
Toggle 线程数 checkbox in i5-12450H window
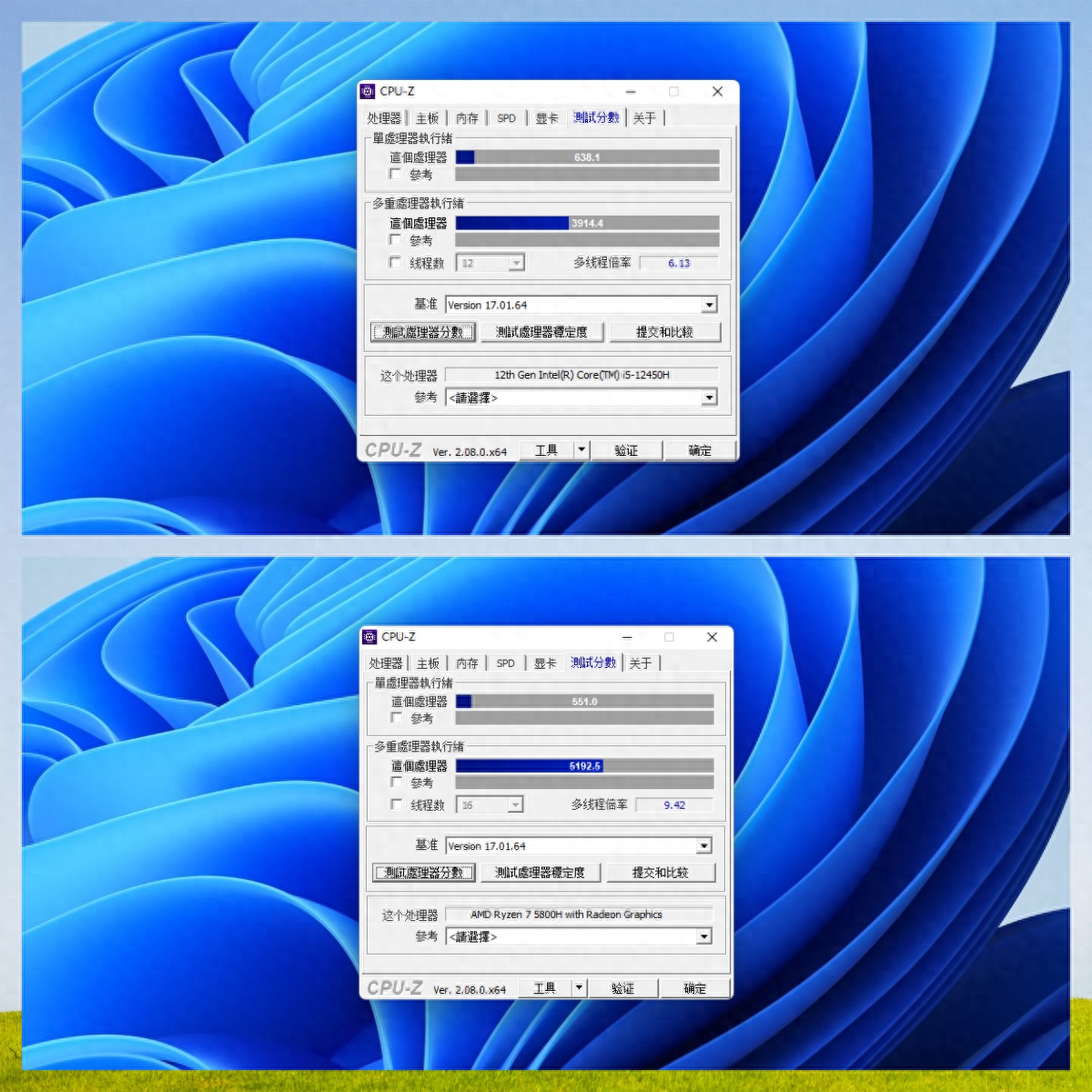tap(395, 262)
